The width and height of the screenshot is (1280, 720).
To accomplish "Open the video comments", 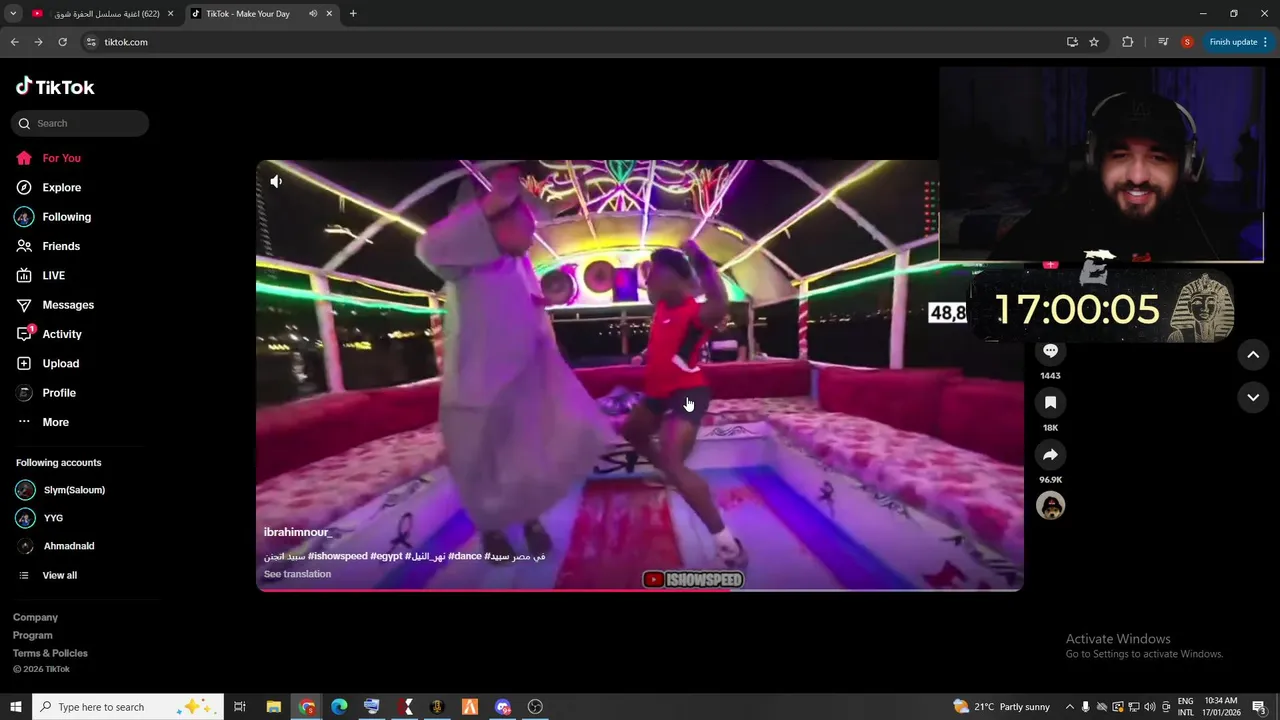I will point(1050,351).
